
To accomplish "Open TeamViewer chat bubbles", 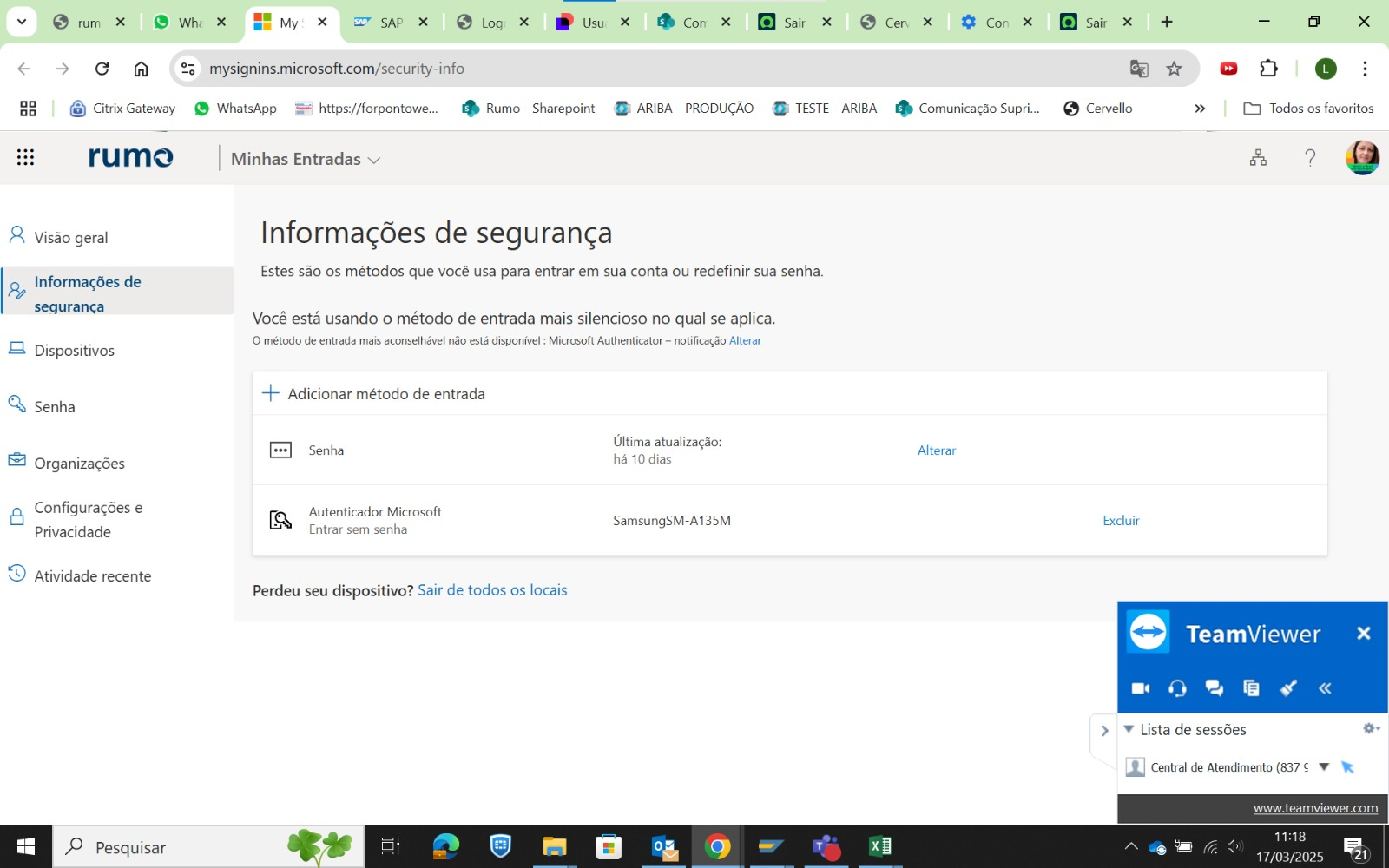I will point(1214,687).
